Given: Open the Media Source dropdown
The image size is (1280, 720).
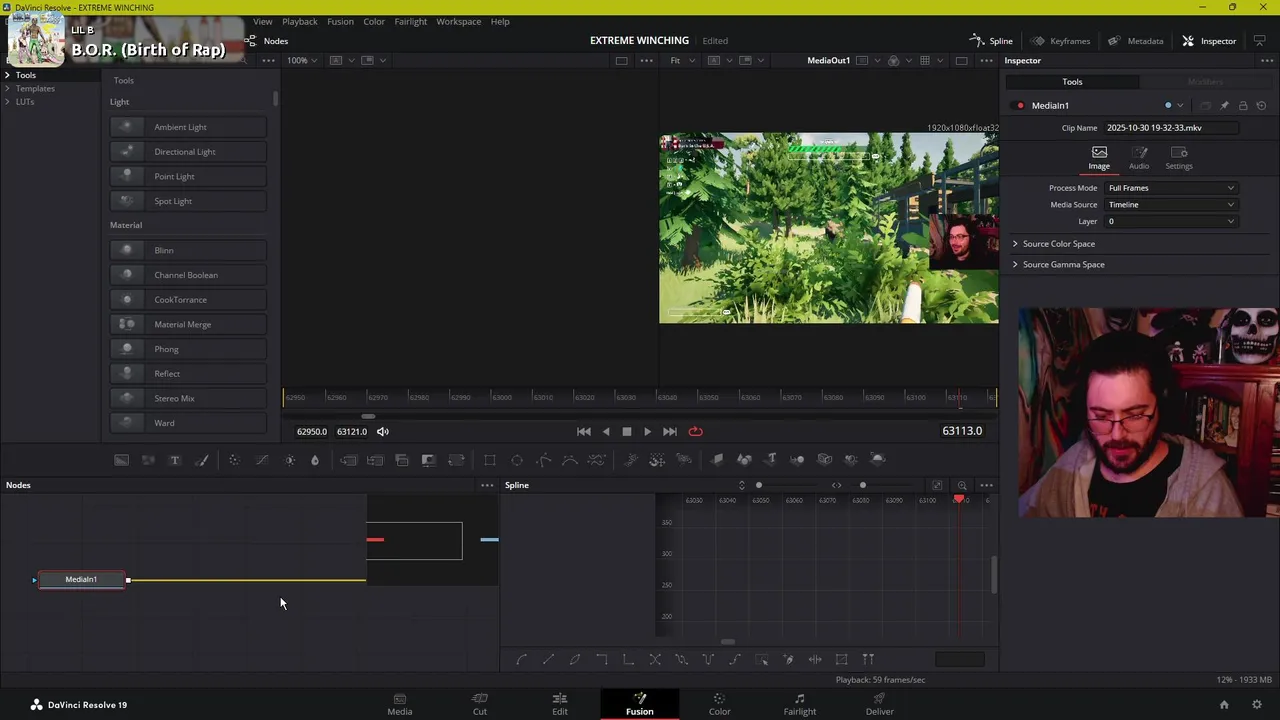Looking at the screenshot, I should (1171, 205).
